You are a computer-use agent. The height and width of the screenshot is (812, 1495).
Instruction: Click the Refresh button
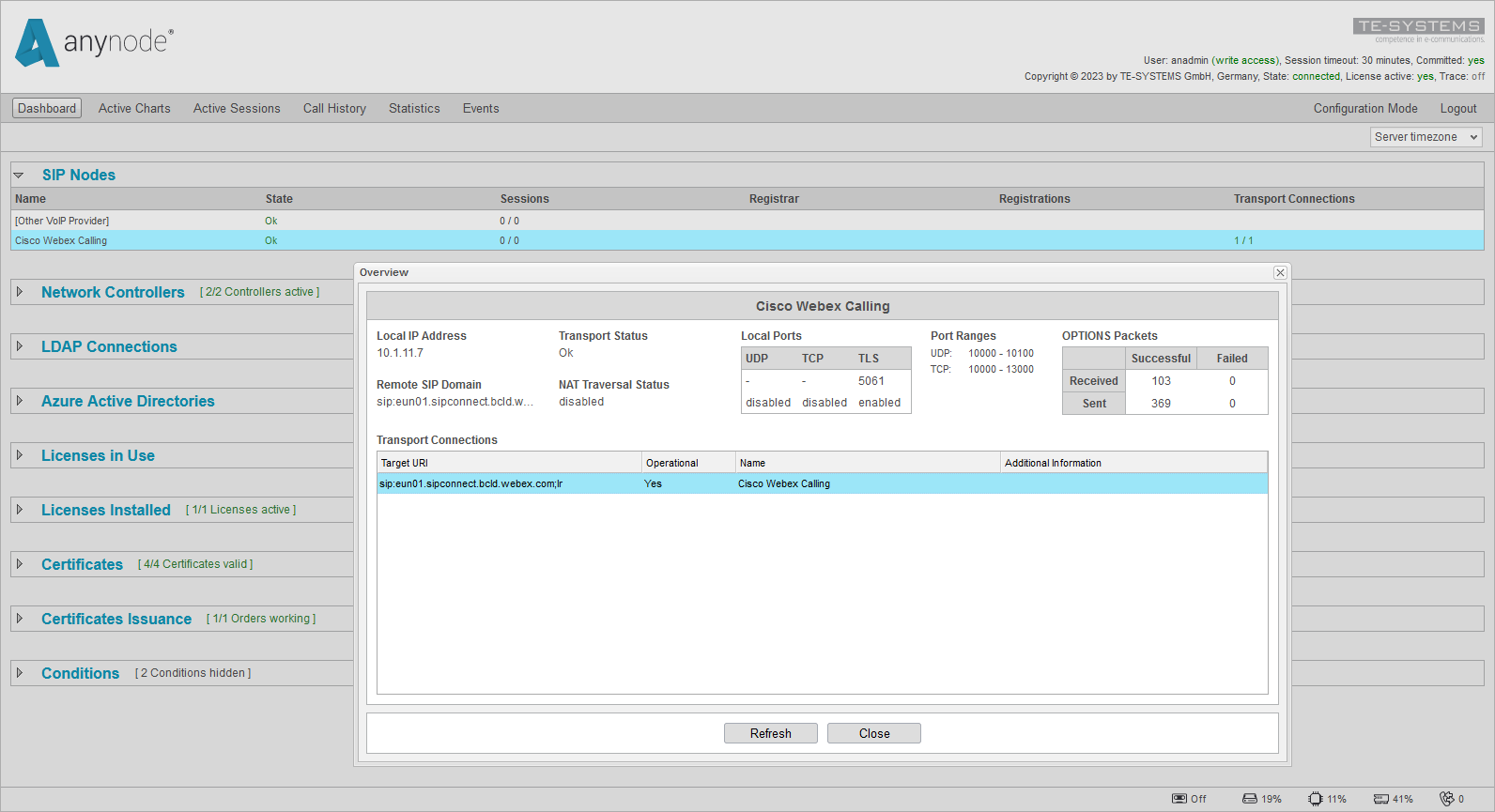coord(771,733)
